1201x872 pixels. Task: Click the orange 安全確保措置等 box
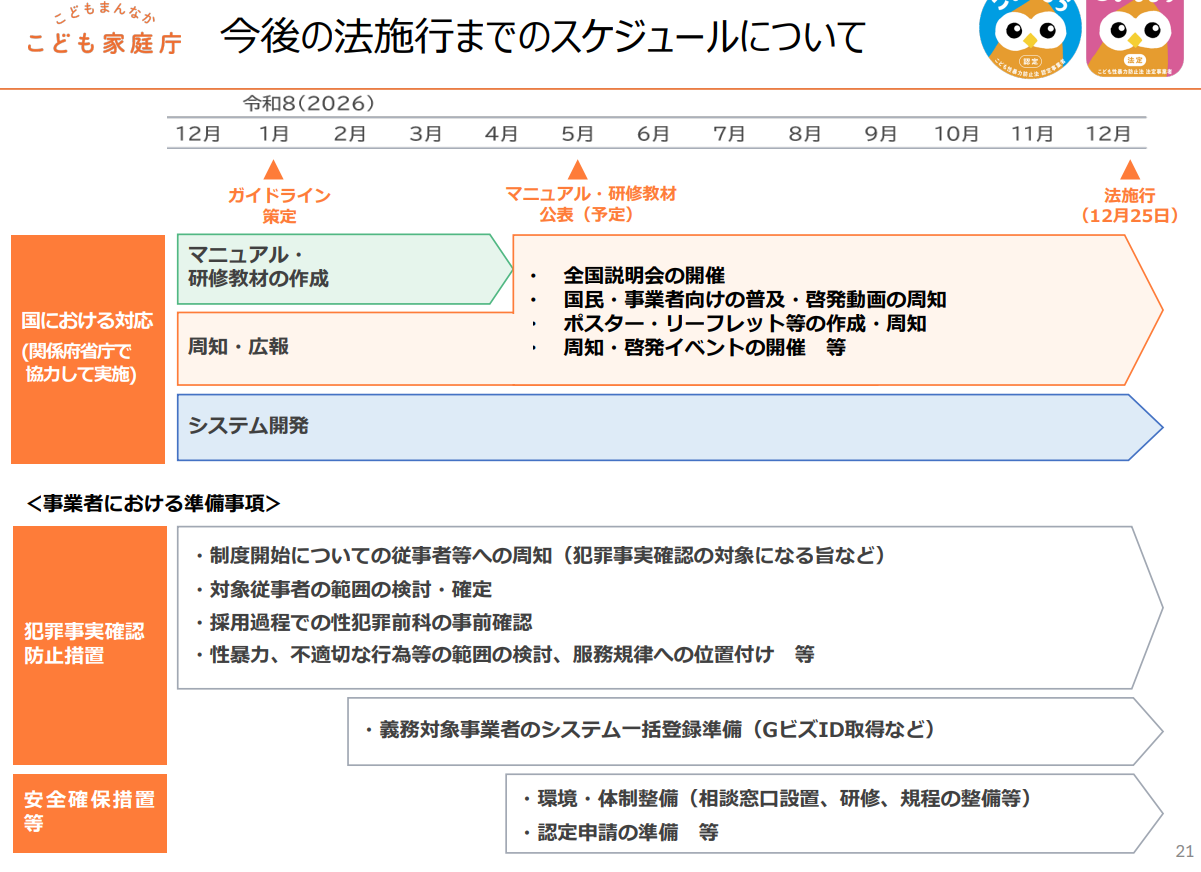pos(88,813)
